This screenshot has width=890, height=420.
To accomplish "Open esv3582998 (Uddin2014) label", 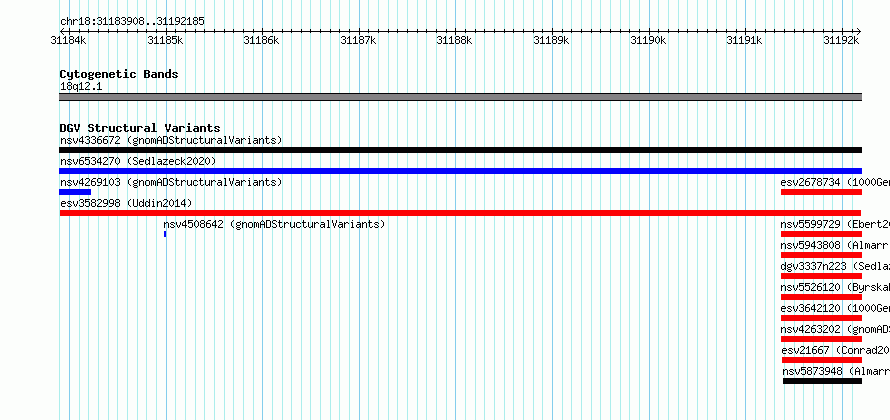I will pos(126,203).
